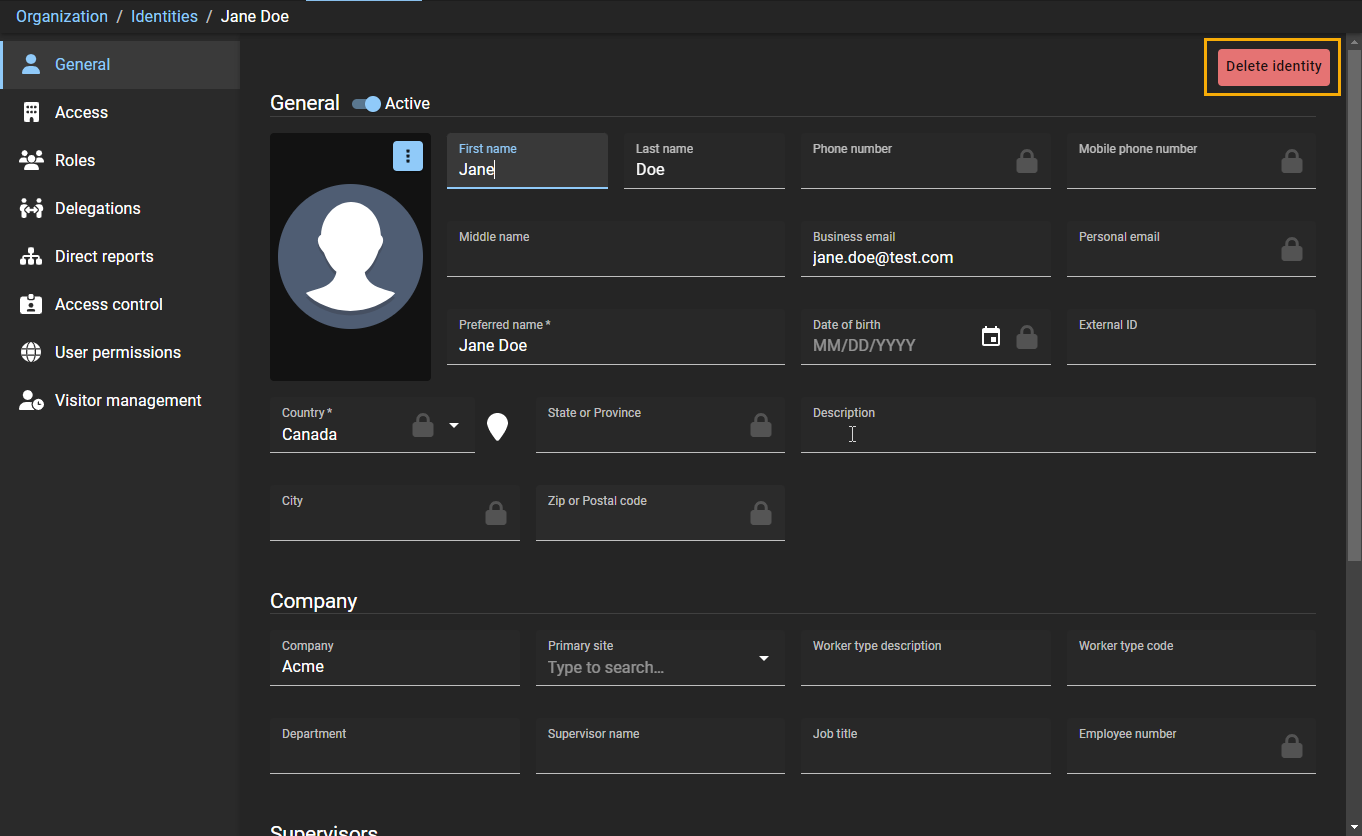
Task: Click the Delete identity button
Action: tap(1273, 67)
